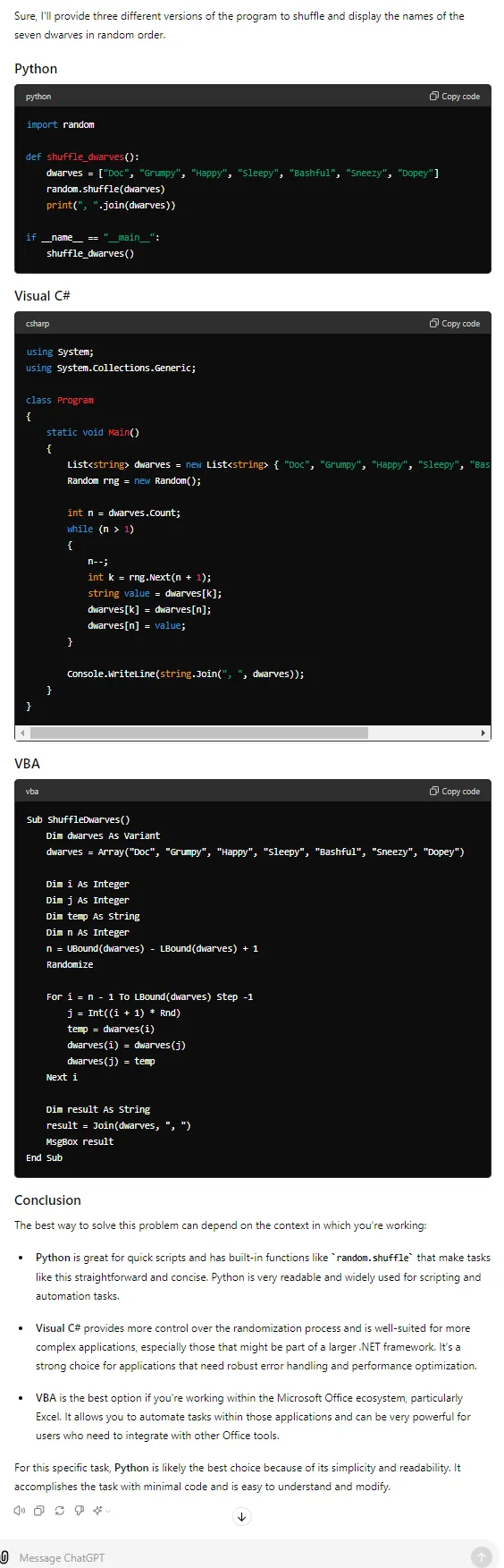Click the inline 'random.shuffle' code snippet in conclusion
Viewport: 504px width, 1568px height.
click(x=374, y=1258)
